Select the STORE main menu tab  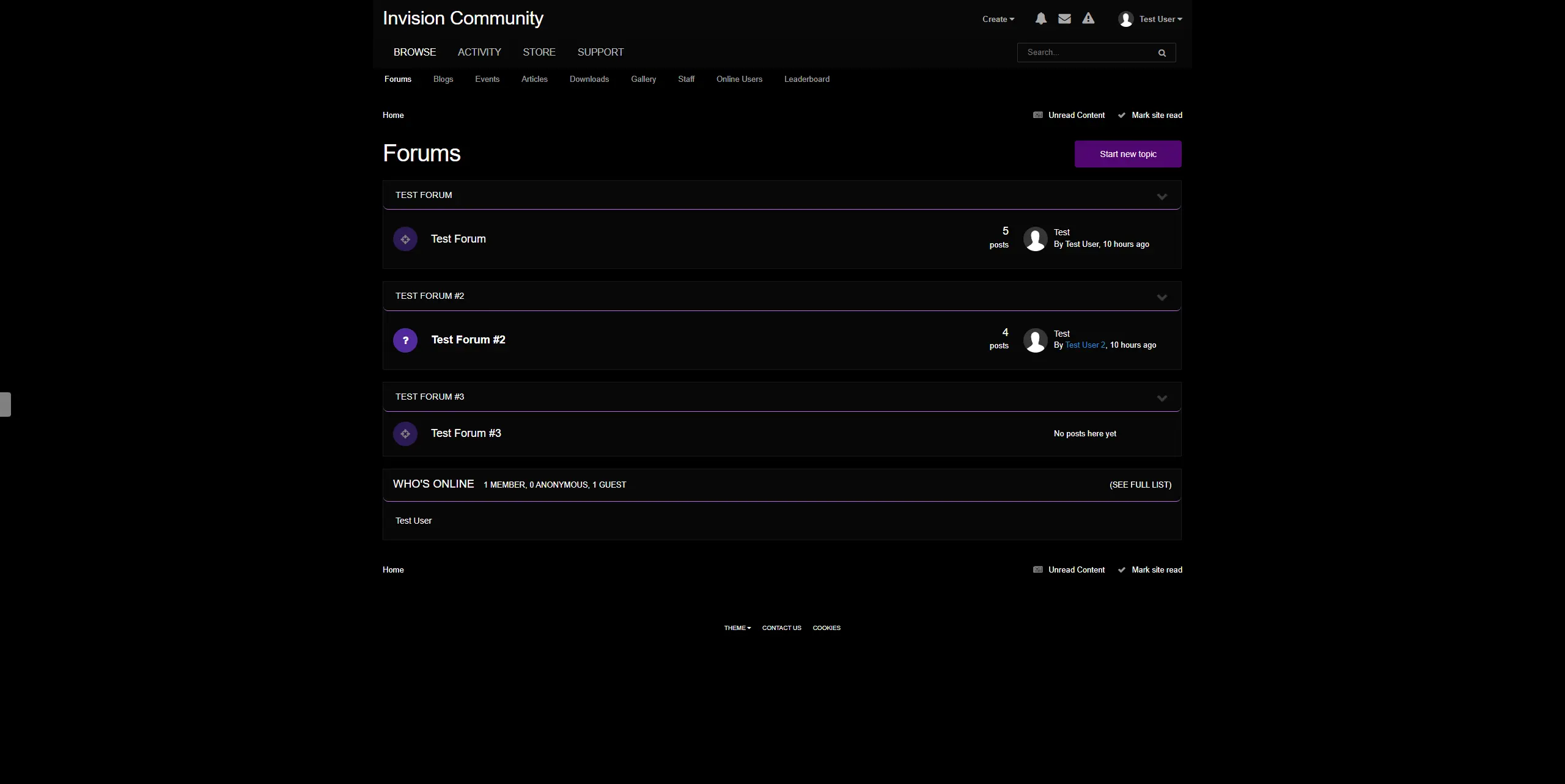539,52
